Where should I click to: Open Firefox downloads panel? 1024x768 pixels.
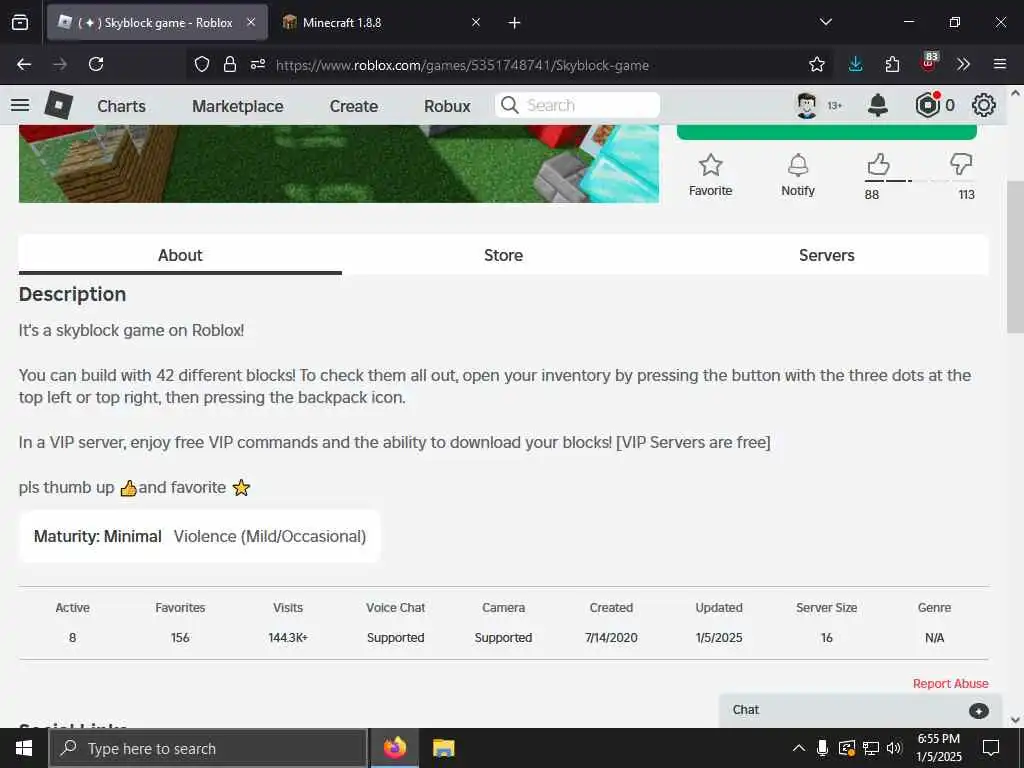tap(856, 64)
